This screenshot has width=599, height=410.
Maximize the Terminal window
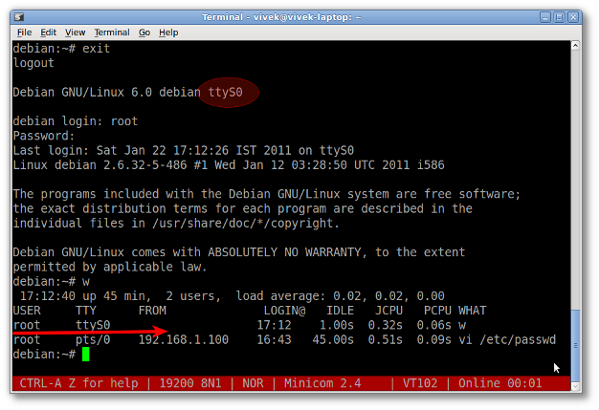pyautogui.click(x=559, y=17)
